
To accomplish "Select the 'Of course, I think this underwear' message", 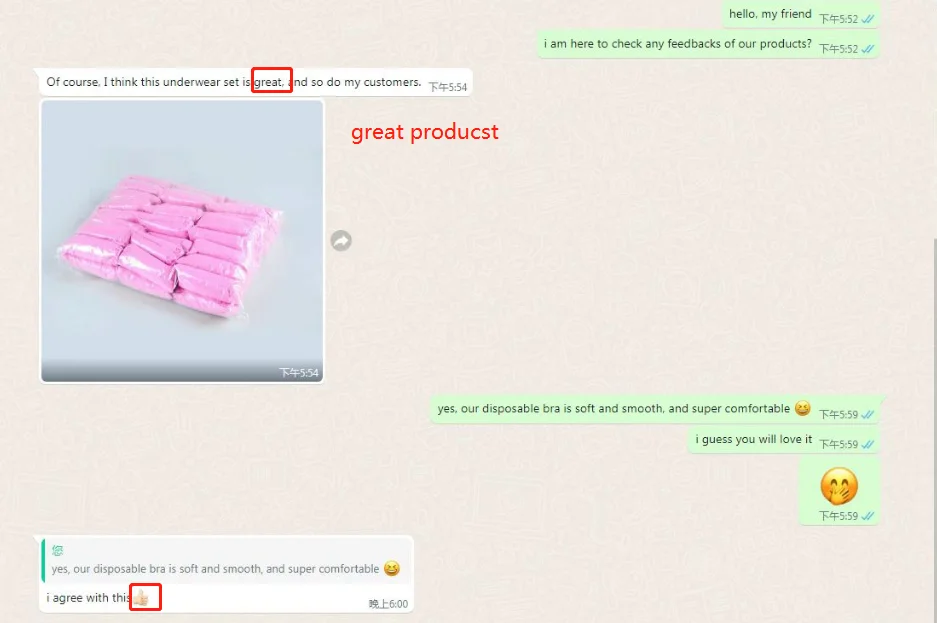I will [x=256, y=82].
